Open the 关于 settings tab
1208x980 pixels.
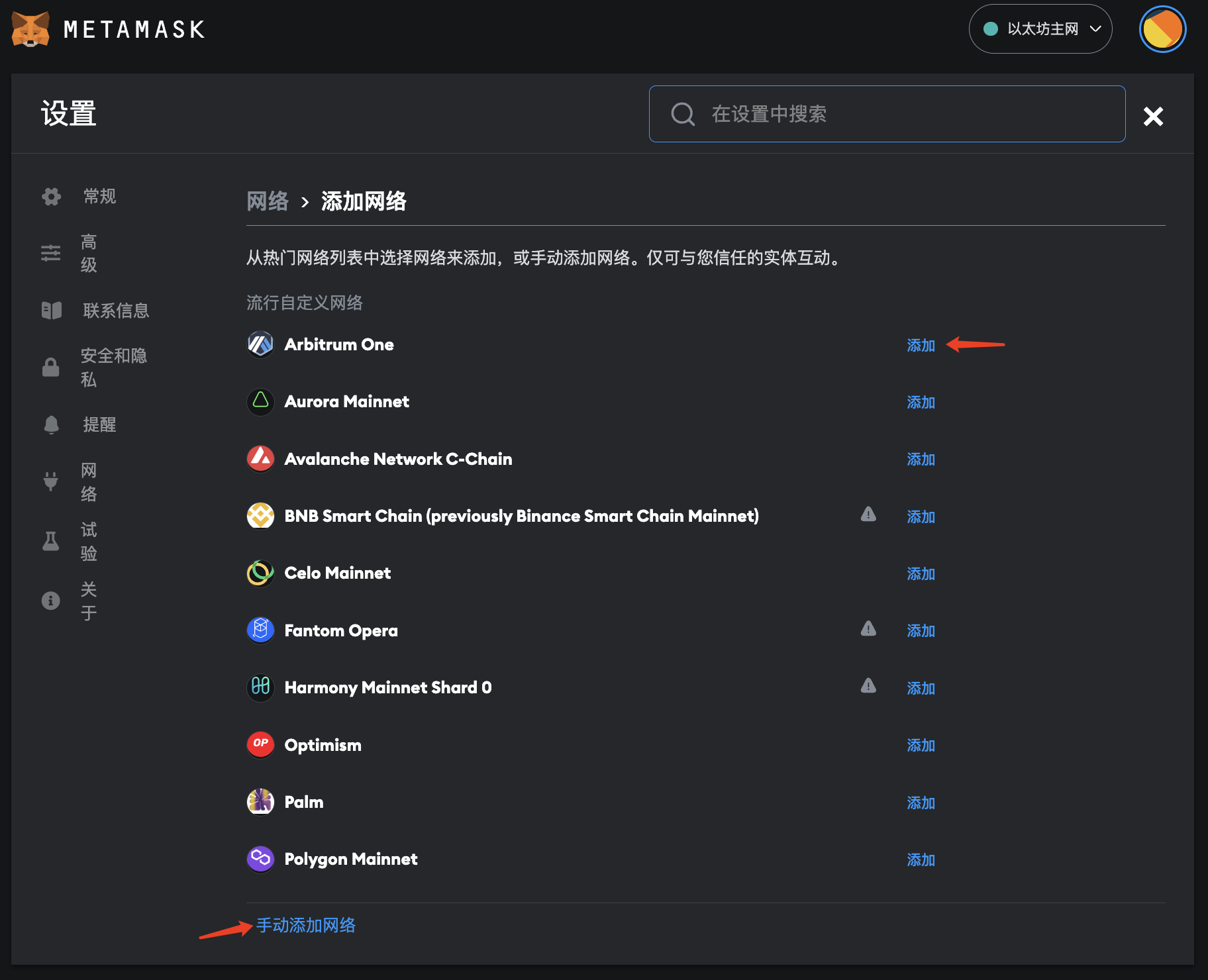pos(89,601)
